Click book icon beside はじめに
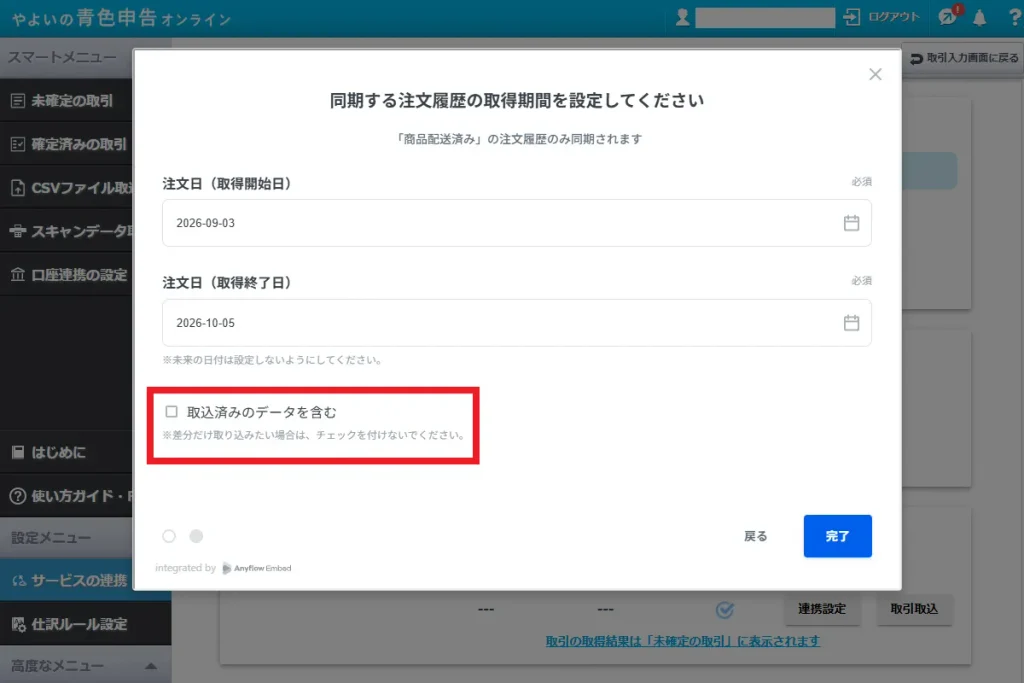 coord(18,452)
